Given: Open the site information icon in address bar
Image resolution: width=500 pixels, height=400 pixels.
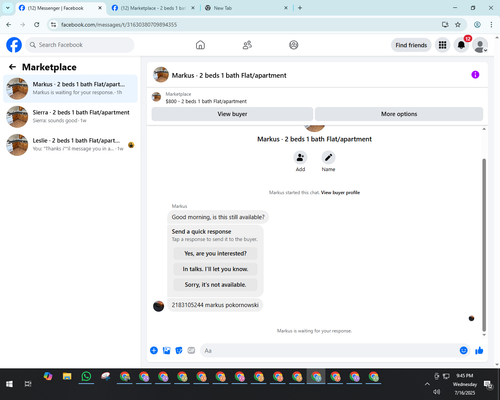Looking at the screenshot, I should [53, 25].
